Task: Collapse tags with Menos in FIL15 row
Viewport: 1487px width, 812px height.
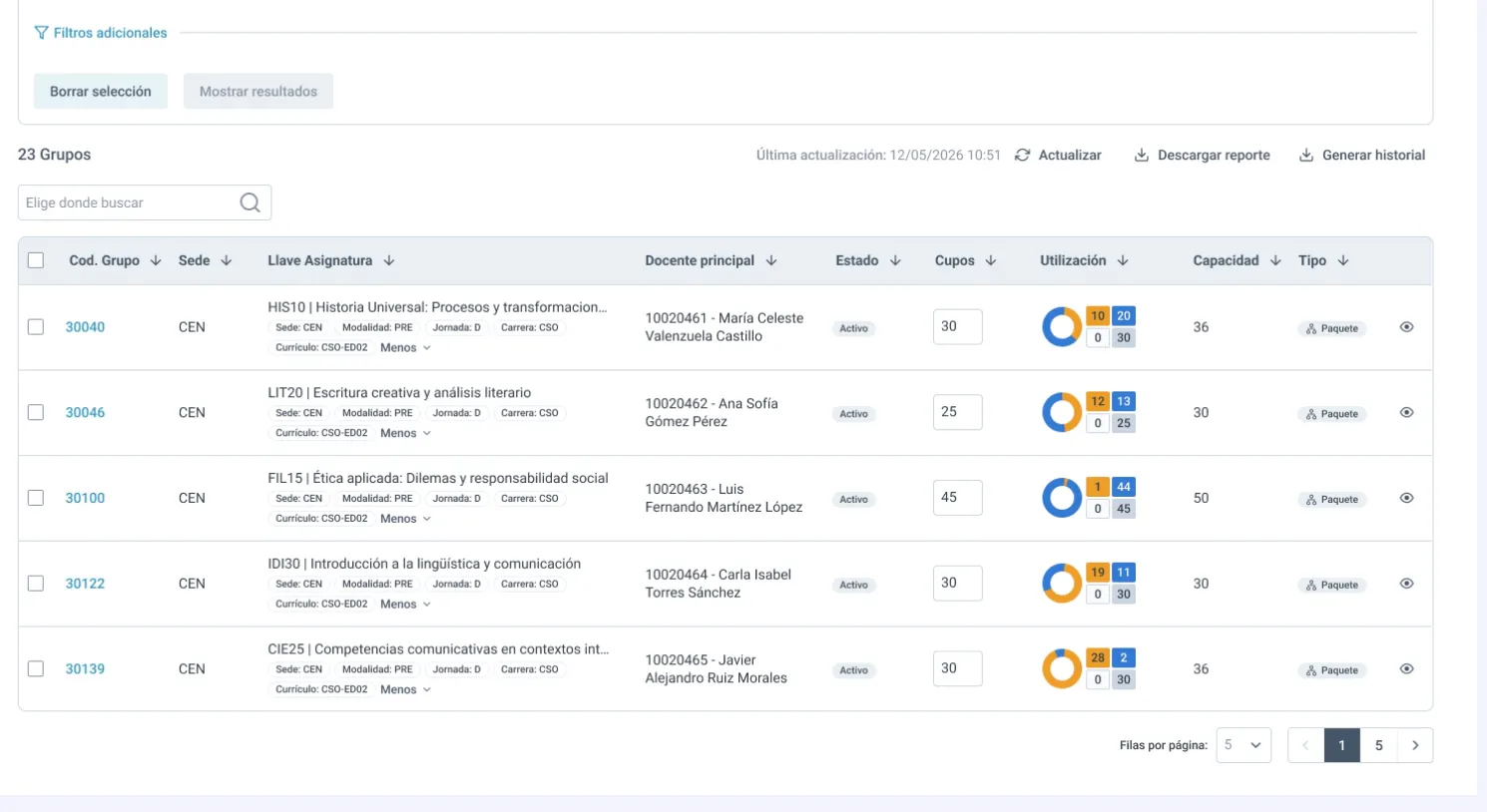Action: click(x=405, y=519)
